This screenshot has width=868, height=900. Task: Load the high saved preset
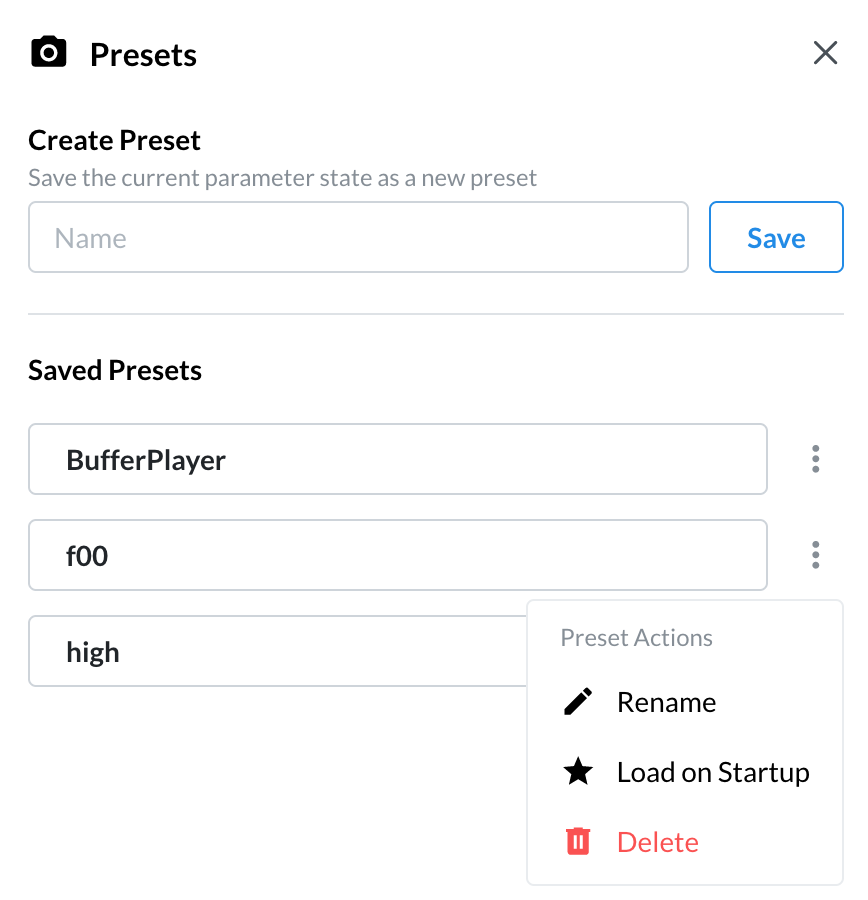tap(278, 651)
